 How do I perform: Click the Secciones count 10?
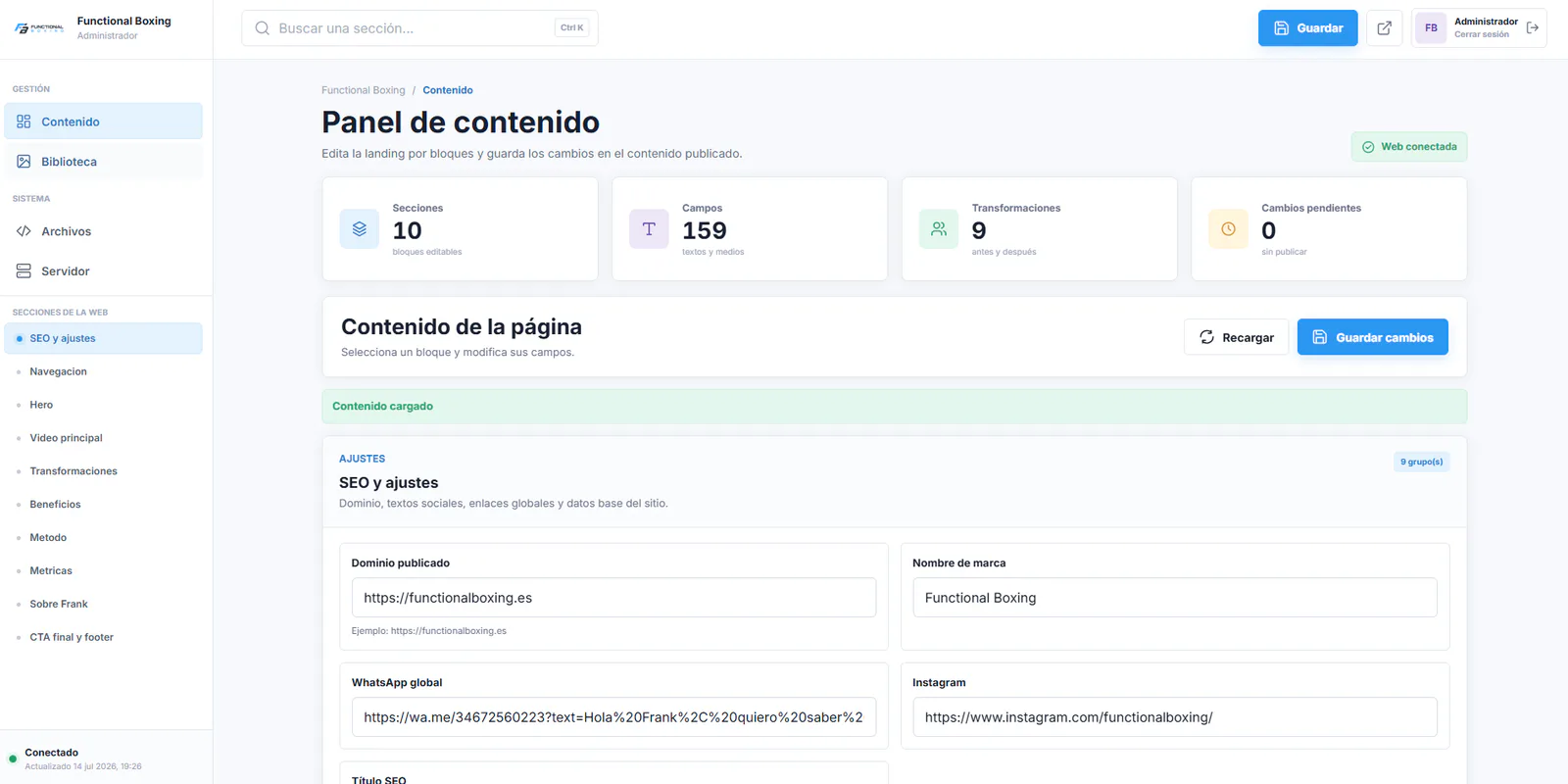[x=407, y=231]
